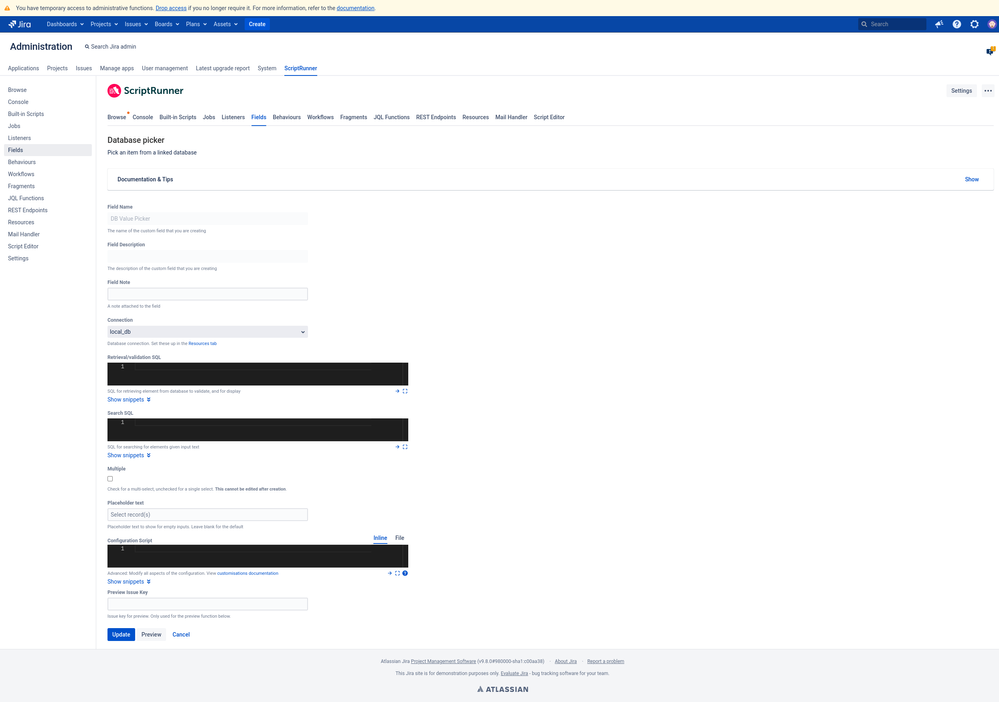This screenshot has height=702, width=999.
Task: Open the Connection local_db dropdown
Action: point(207,332)
